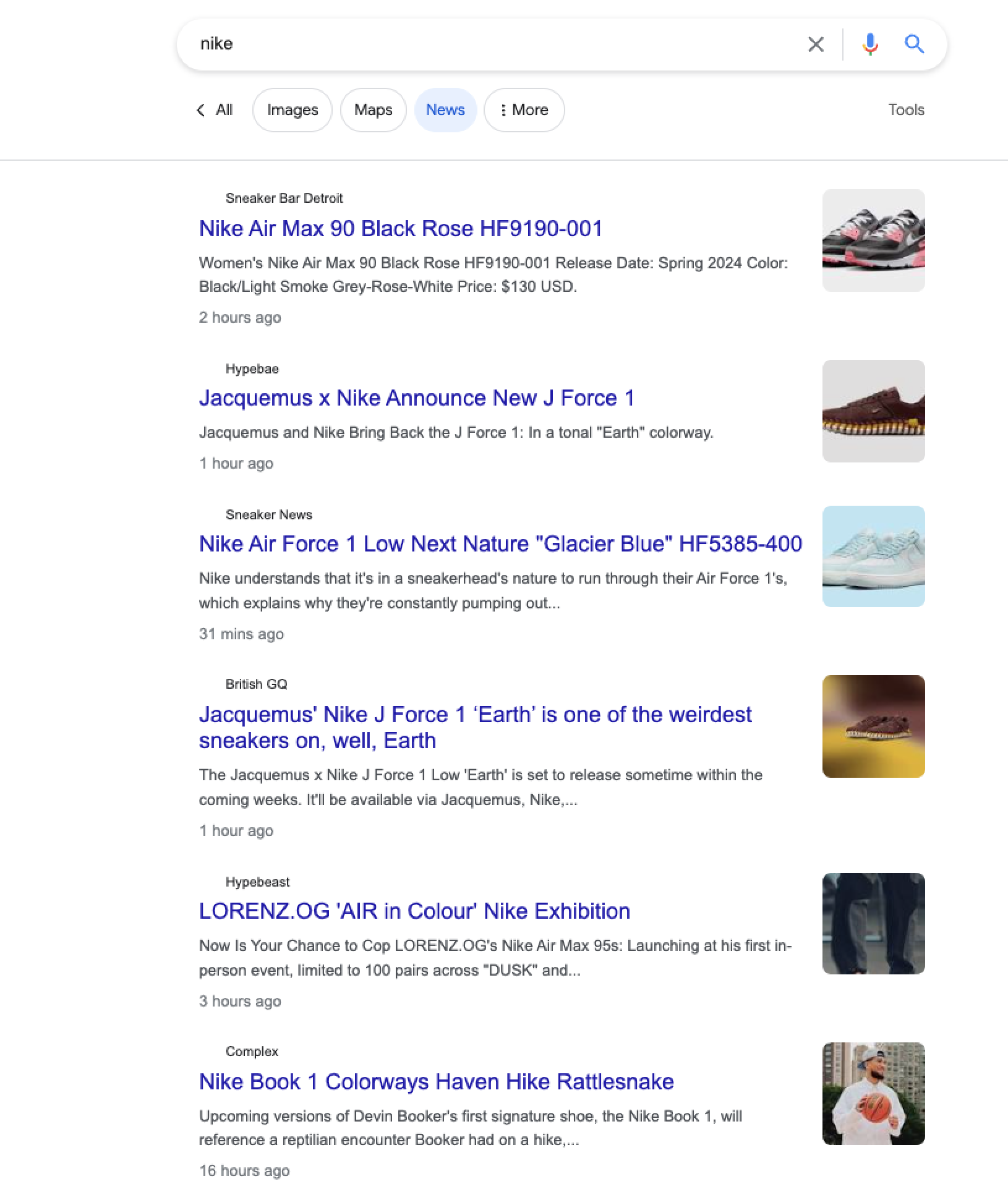Expand the Tools options
Image resolution: width=1008 pixels, height=1192 pixels.
[x=906, y=110]
